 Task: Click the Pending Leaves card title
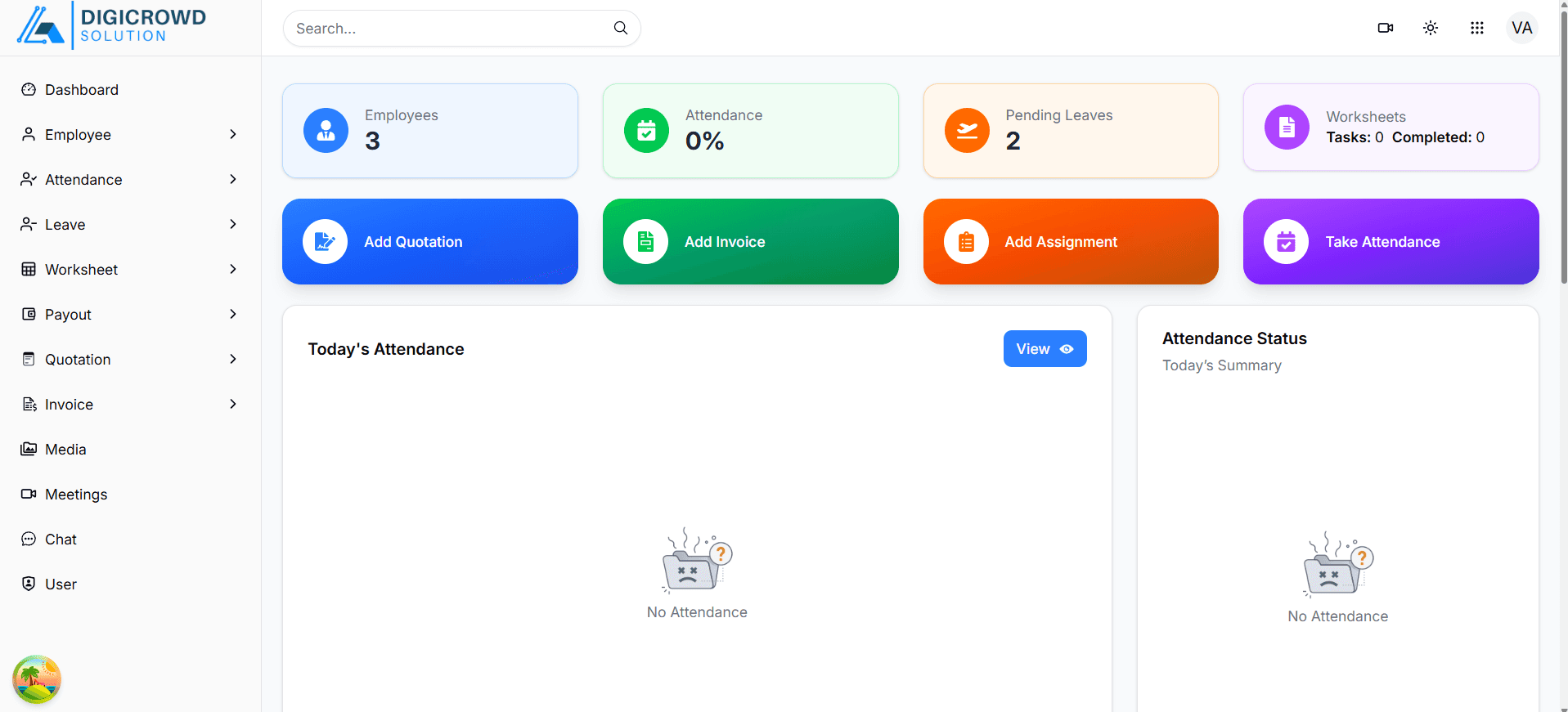tap(1059, 115)
